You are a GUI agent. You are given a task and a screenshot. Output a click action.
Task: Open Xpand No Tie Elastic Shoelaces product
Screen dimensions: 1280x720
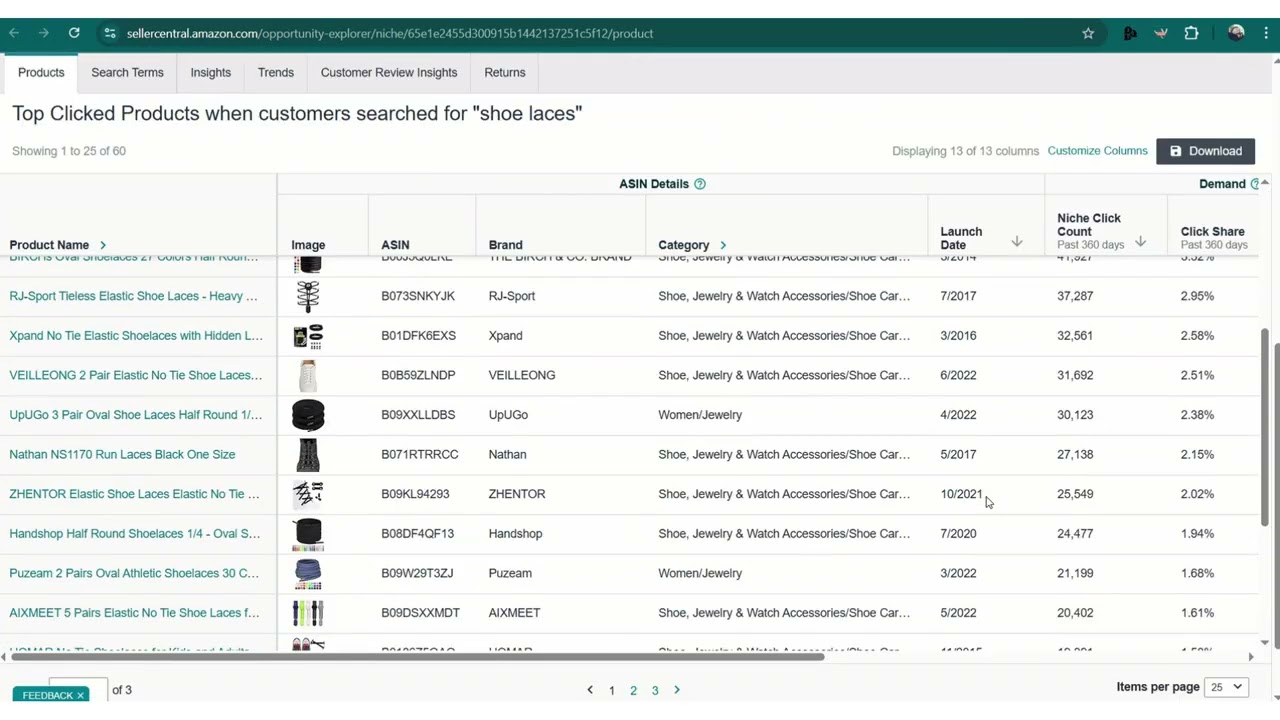136,336
